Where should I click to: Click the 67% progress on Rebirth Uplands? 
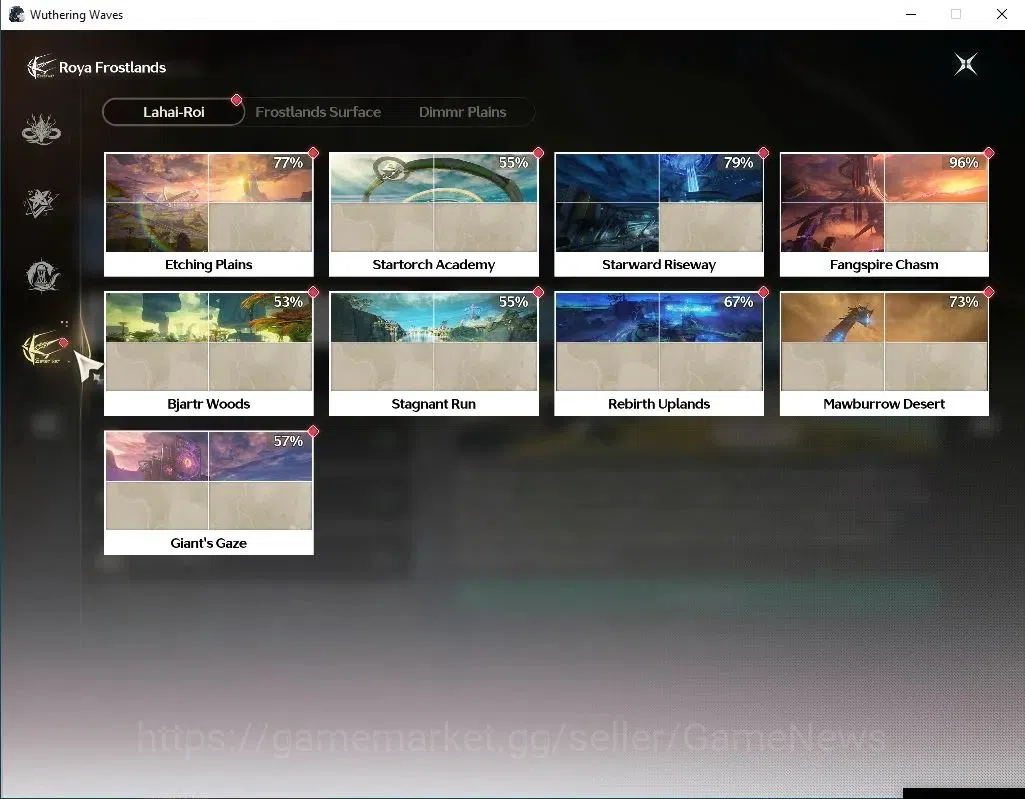[x=739, y=302]
